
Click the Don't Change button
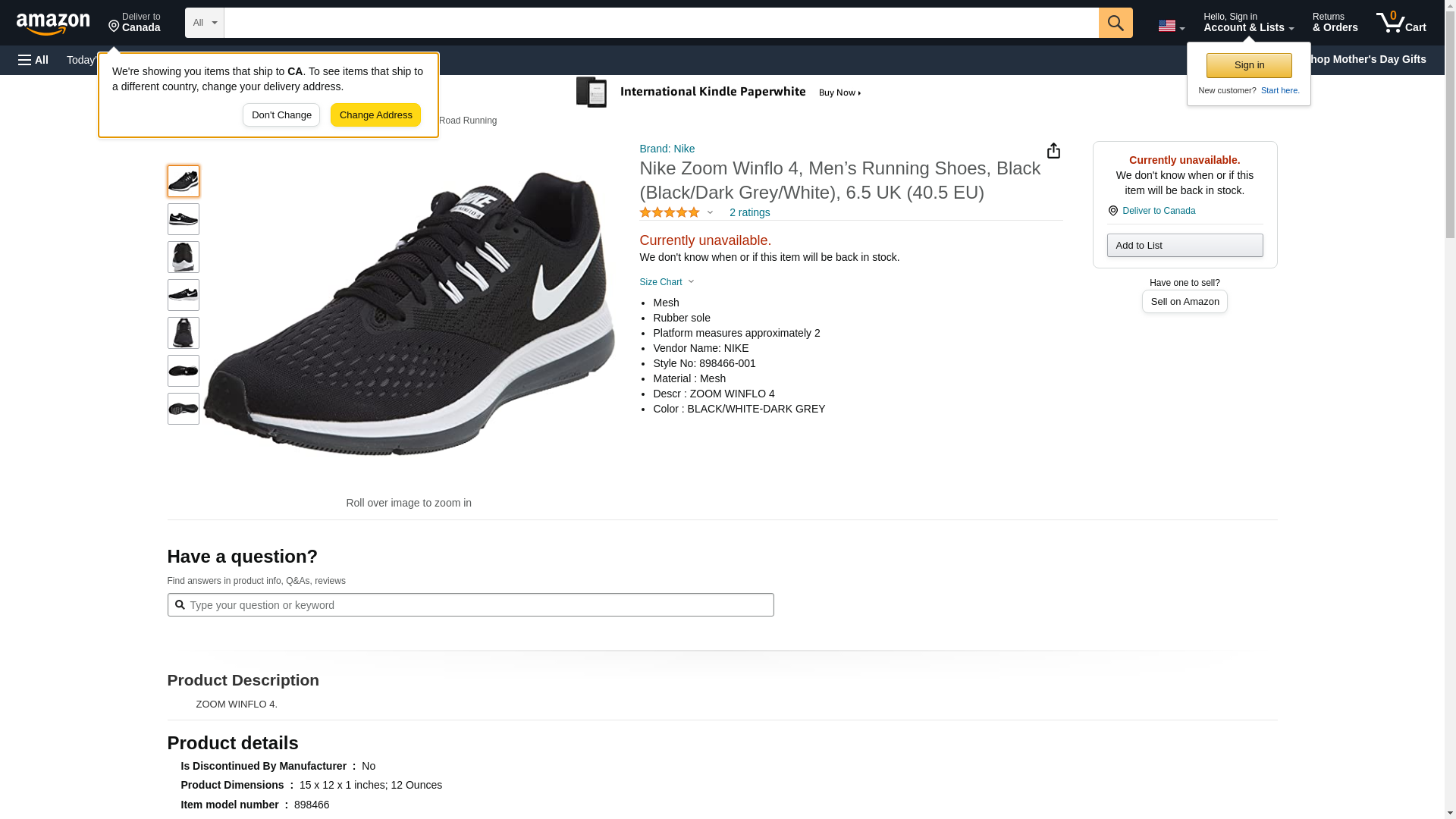pyautogui.click(x=281, y=115)
